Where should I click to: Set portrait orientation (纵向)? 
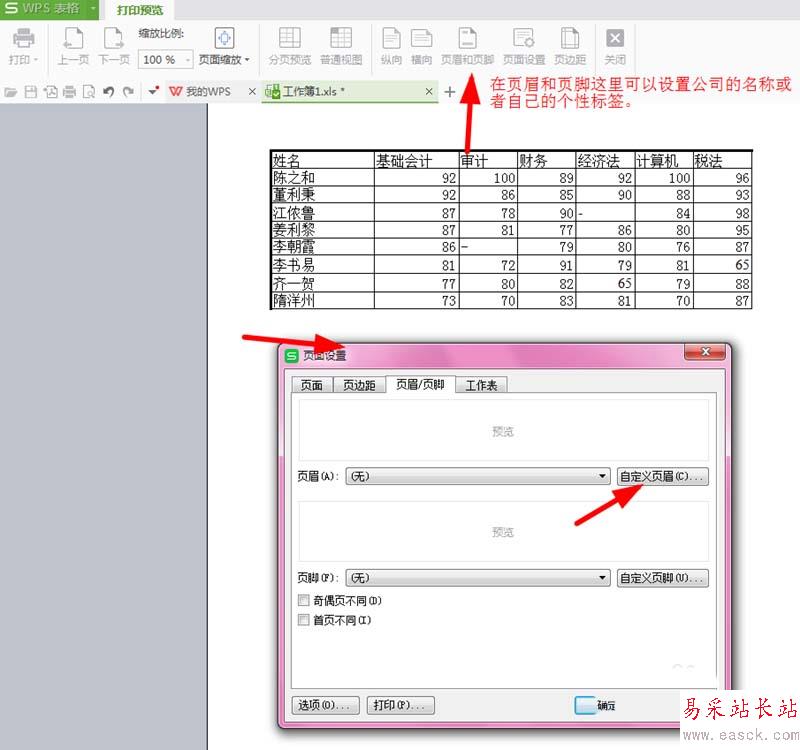[x=391, y=46]
